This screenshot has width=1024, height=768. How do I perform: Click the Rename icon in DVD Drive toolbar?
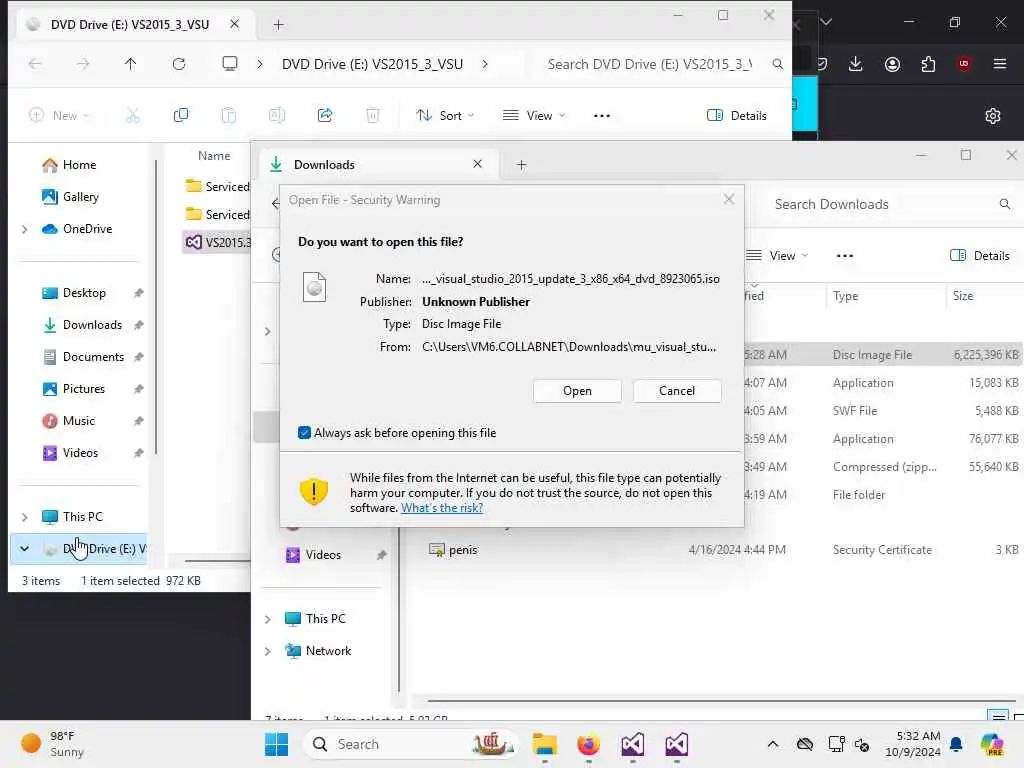pos(277,116)
